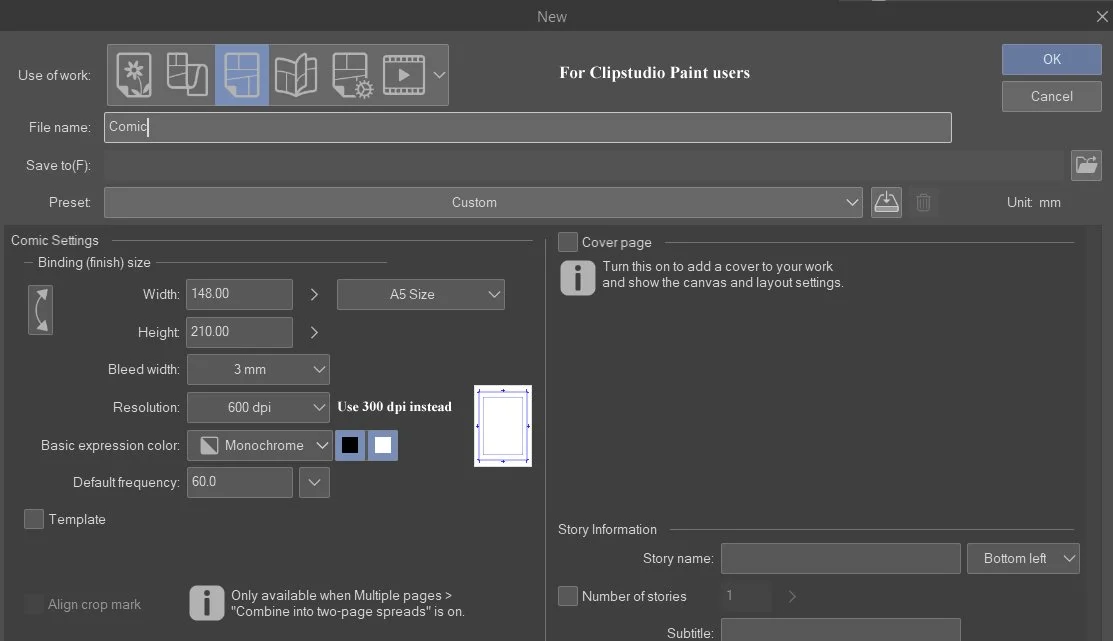The image size is (1113, 641).
Task: Enable the Template checkbox
Action: 34,519
